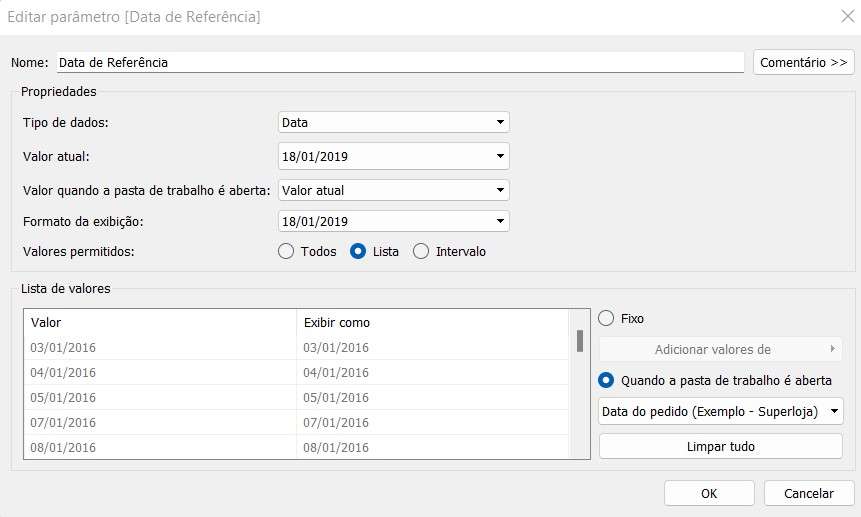861x517 pixels.
Task: Click the Comentário >> button
Action: click(x=803, y=63)
